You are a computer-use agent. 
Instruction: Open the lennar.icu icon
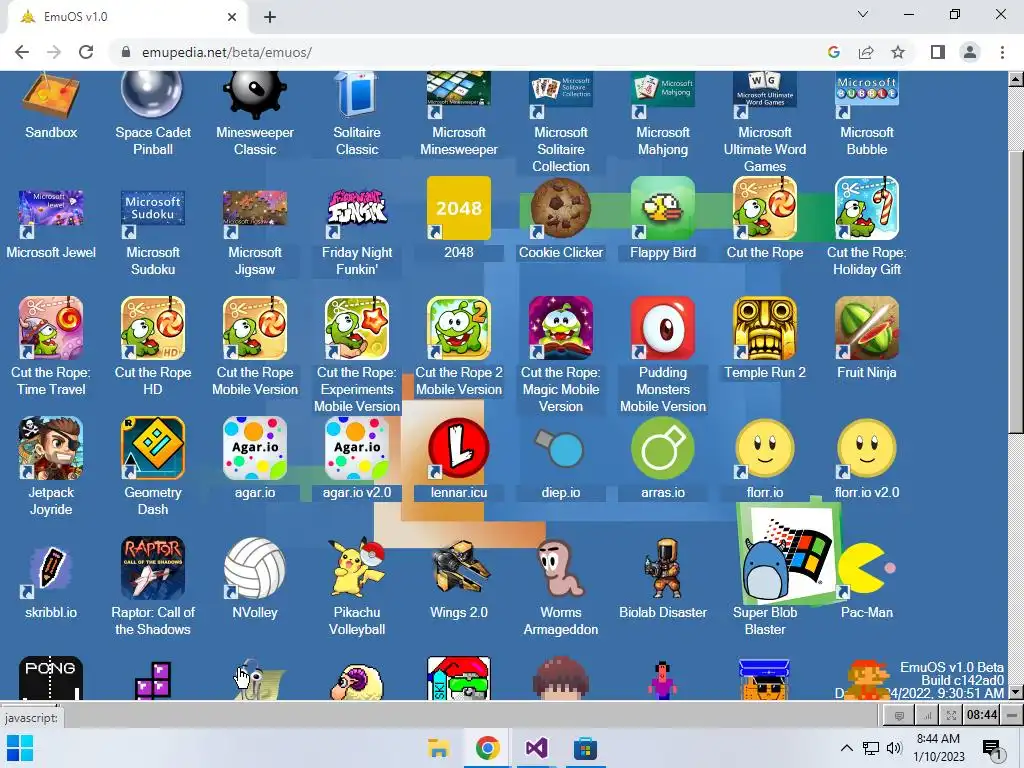[x=458, y=448]
